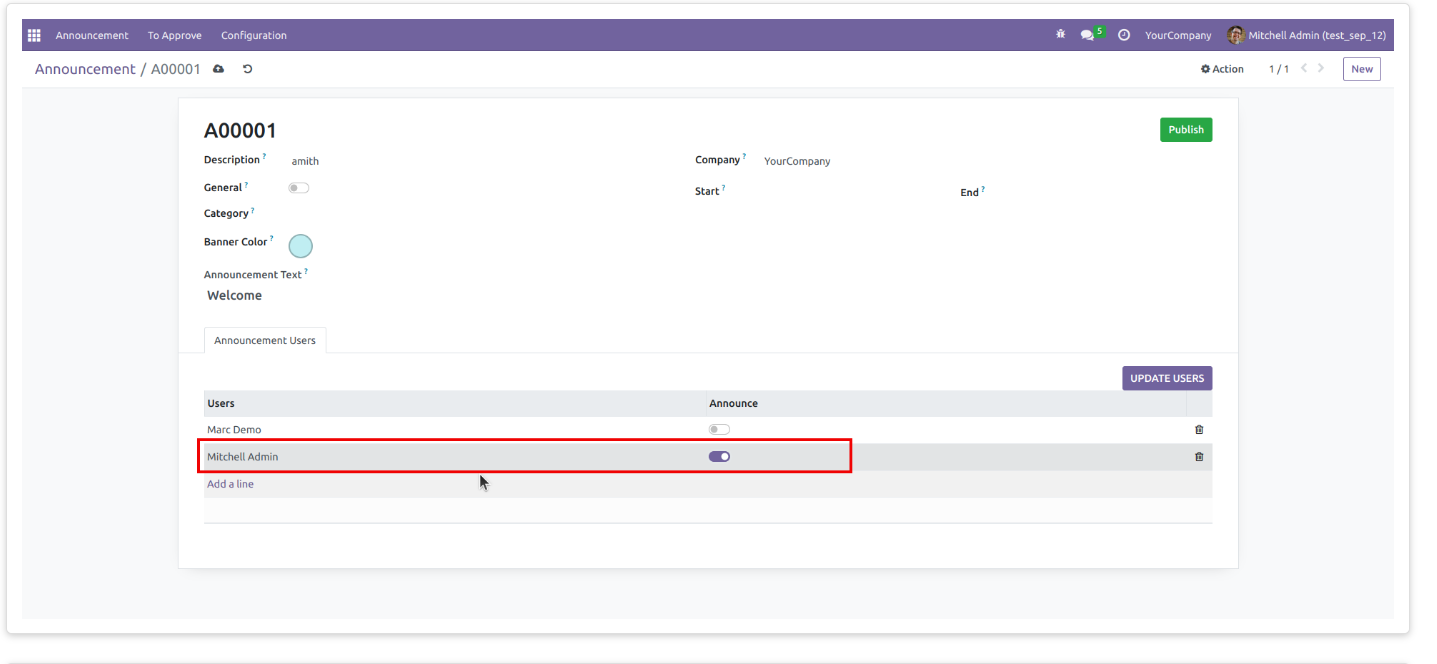The image size is (1437, 664).
Task: Select the Announcement Users tab
Action: (x=265, y=341)
